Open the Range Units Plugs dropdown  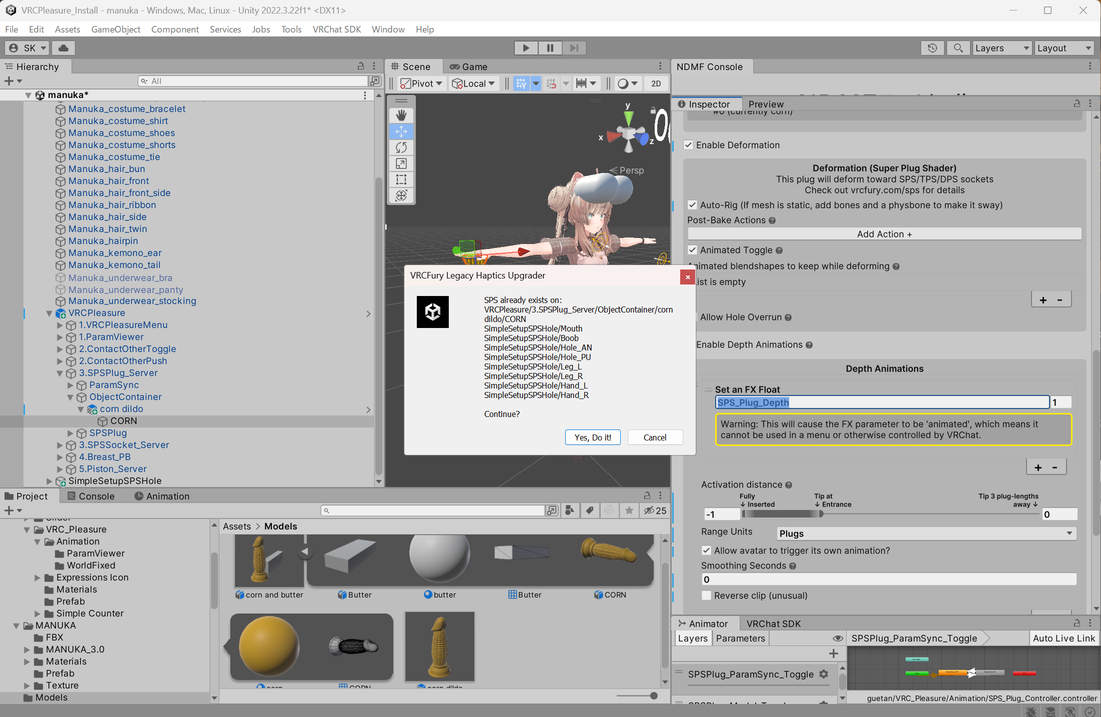[926, 533]
